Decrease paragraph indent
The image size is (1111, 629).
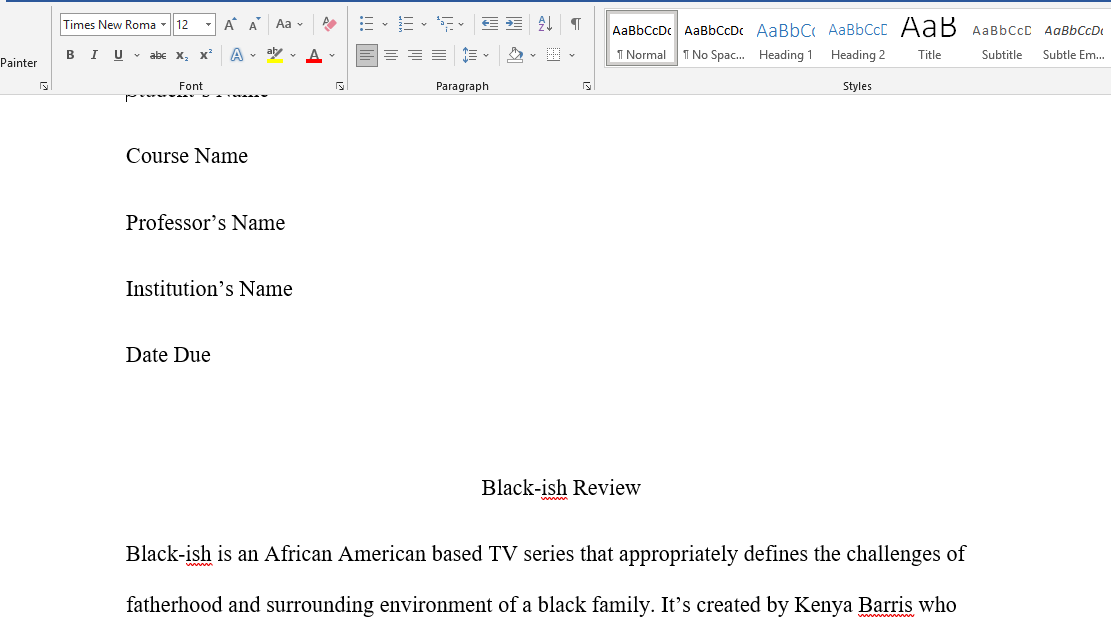tap(490, 24)
